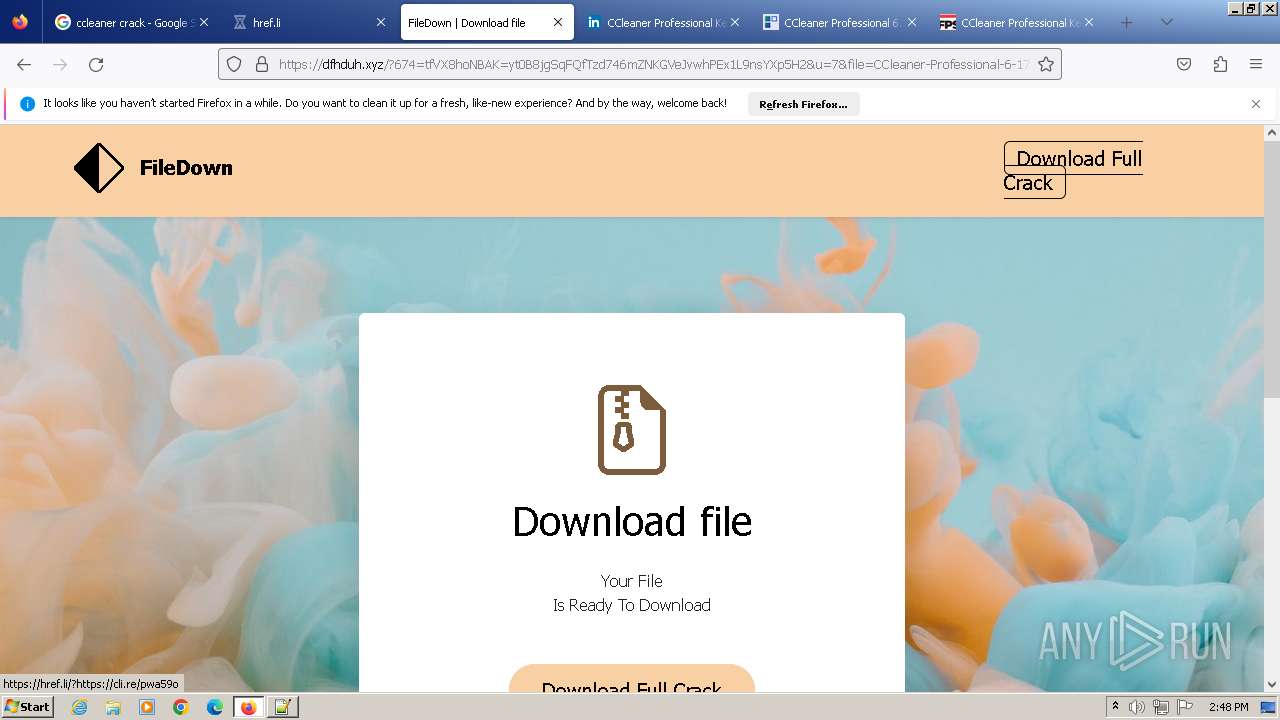Viewport: 1280px width, 720px height.
Task: Open the Action Center flag icon
Action: (1185, 707)
